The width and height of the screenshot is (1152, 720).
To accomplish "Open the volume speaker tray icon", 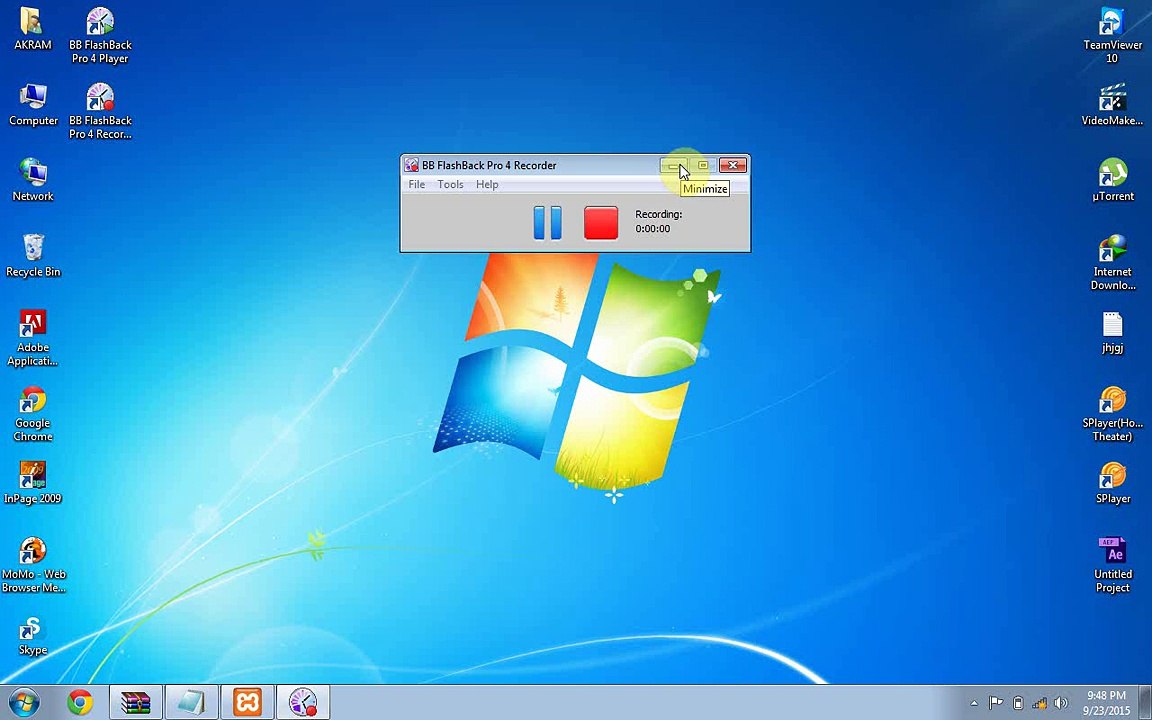I will point(1060,703).
